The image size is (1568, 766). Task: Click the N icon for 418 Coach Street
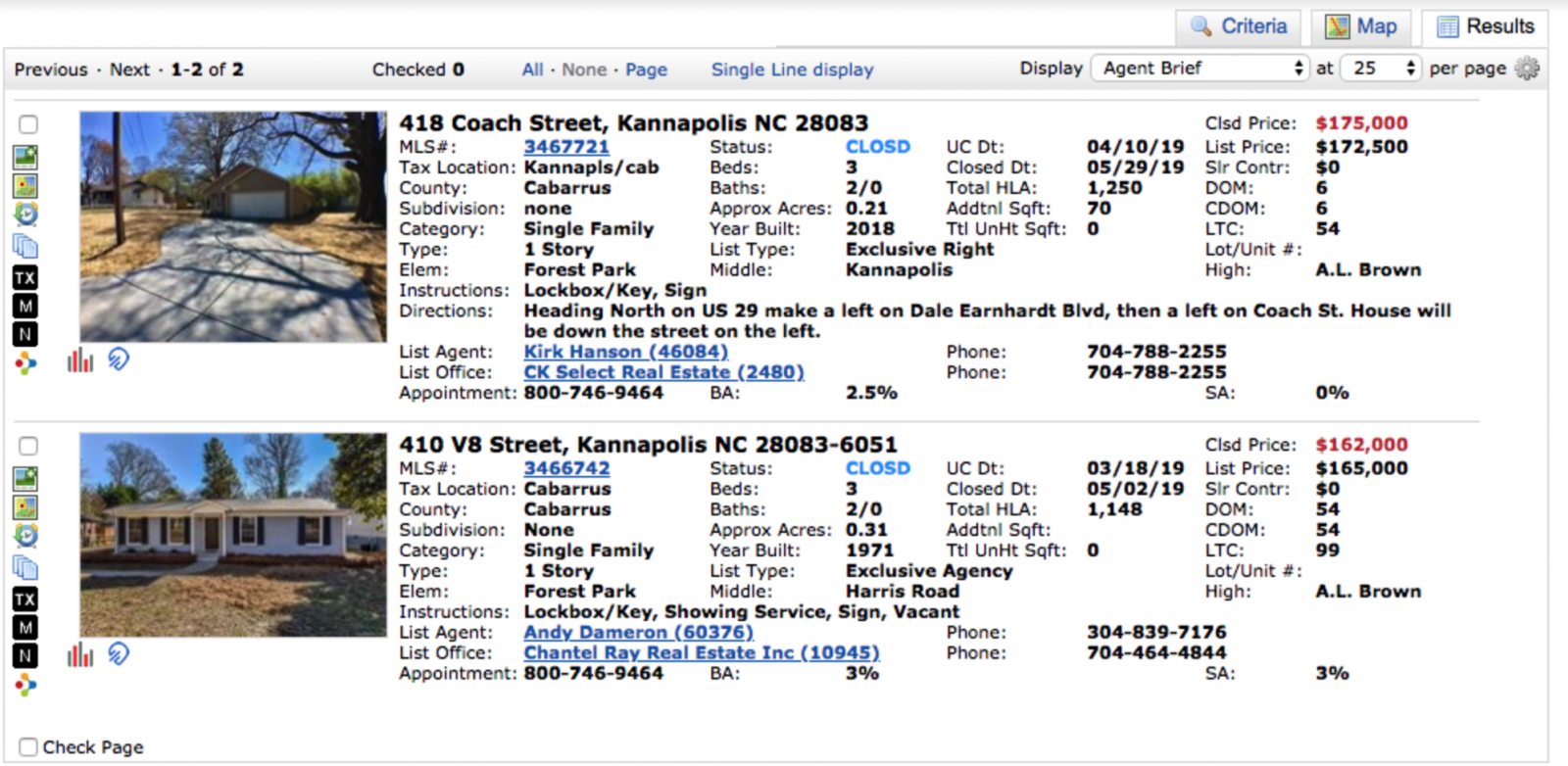25,334
